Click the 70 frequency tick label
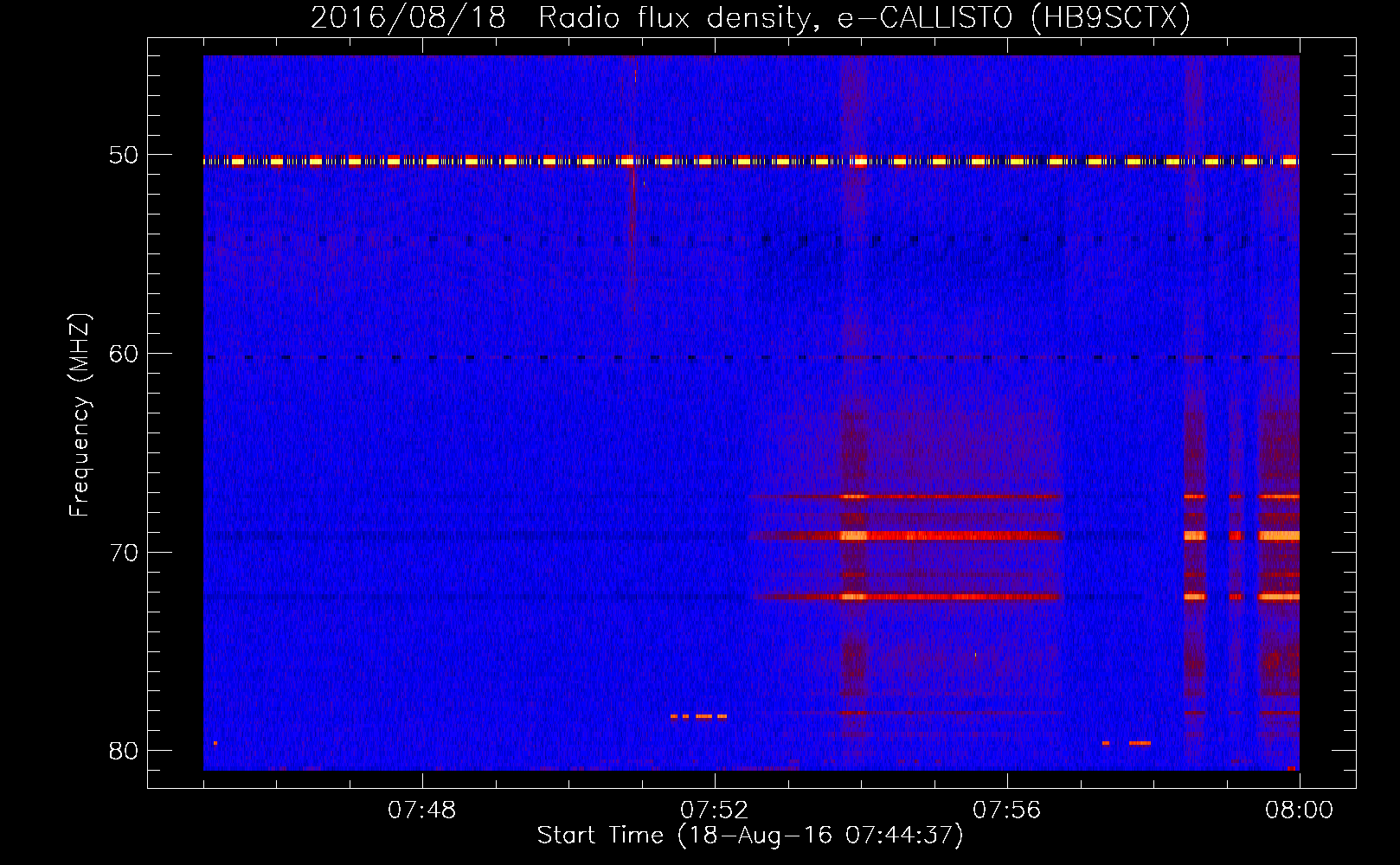The width and height of the screenshot is (1400, 865). pyautogui.click(x=124, y=553)
